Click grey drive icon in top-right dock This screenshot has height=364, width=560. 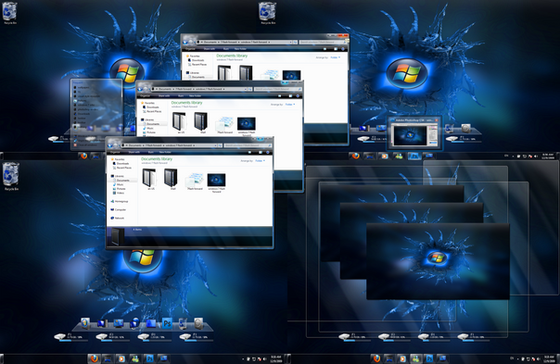tap(466, 128)
